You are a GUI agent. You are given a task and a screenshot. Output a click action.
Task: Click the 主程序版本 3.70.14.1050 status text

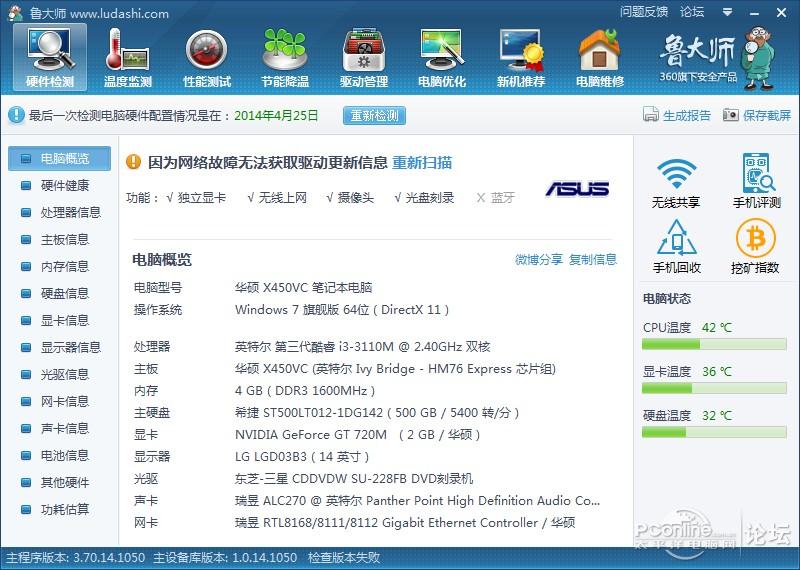point(76,557)
